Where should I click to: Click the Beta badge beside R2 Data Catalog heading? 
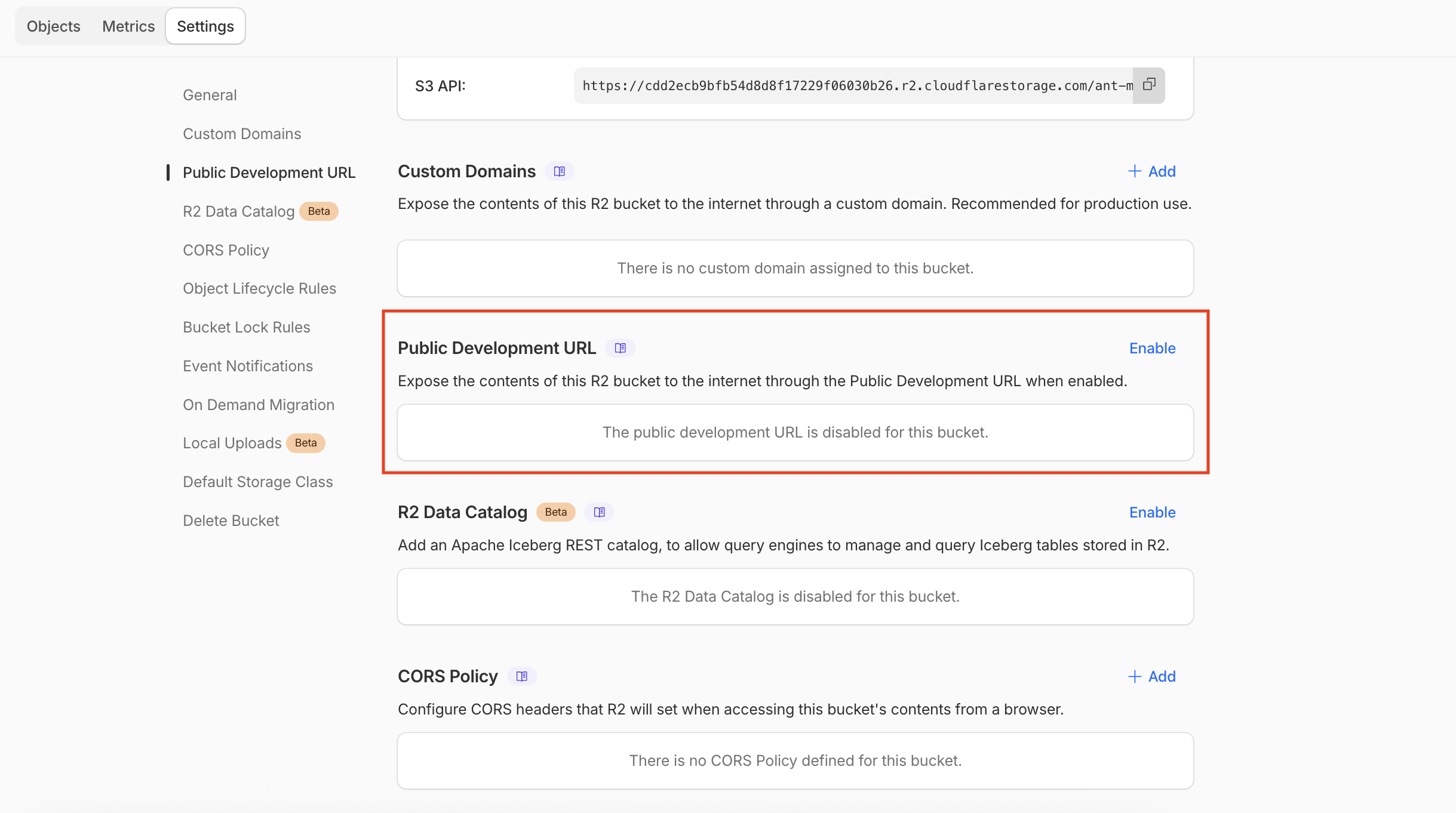[x=555, y=512]
